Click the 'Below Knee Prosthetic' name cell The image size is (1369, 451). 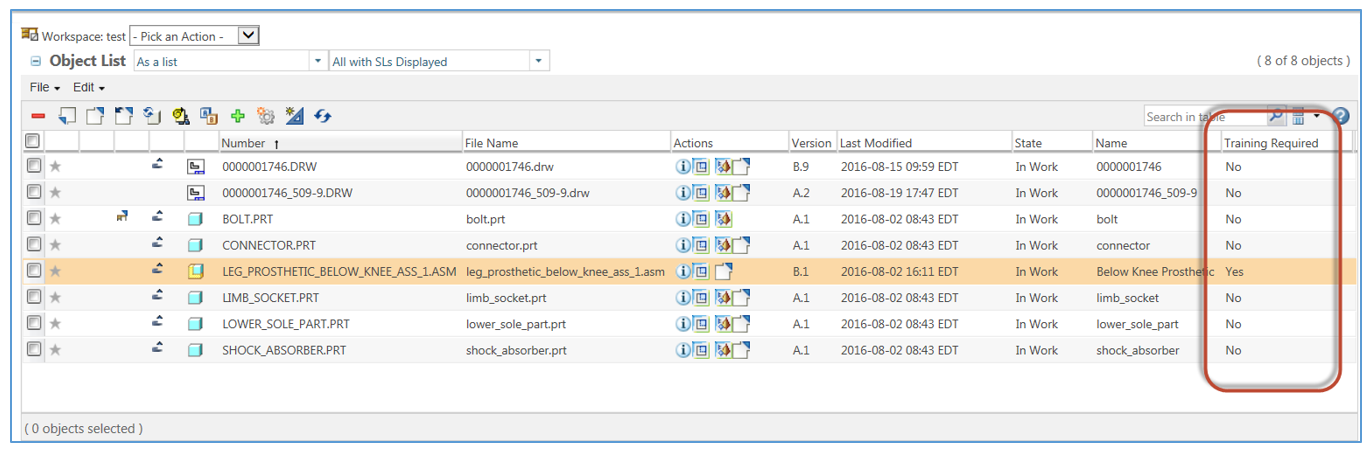[x=1155, y=271]
